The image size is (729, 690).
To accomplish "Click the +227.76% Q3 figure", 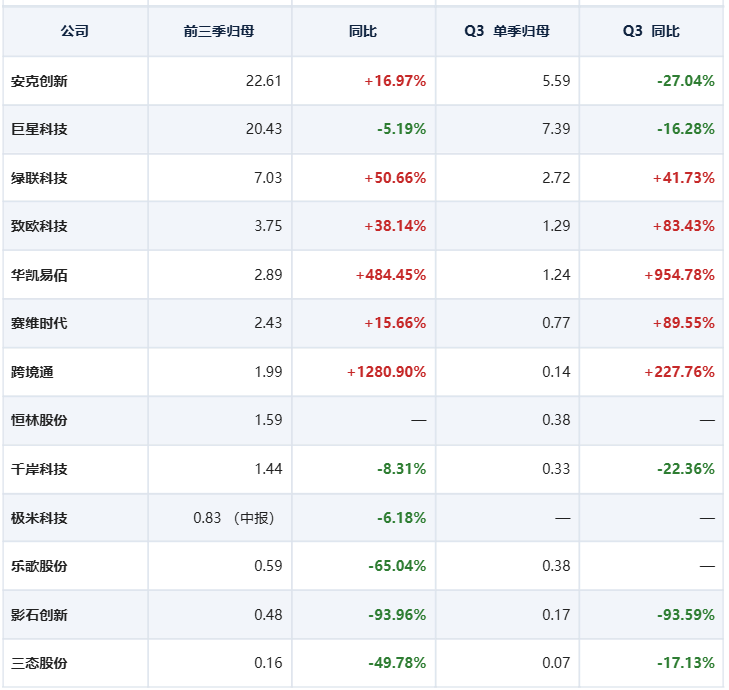I will pos(680,372).
